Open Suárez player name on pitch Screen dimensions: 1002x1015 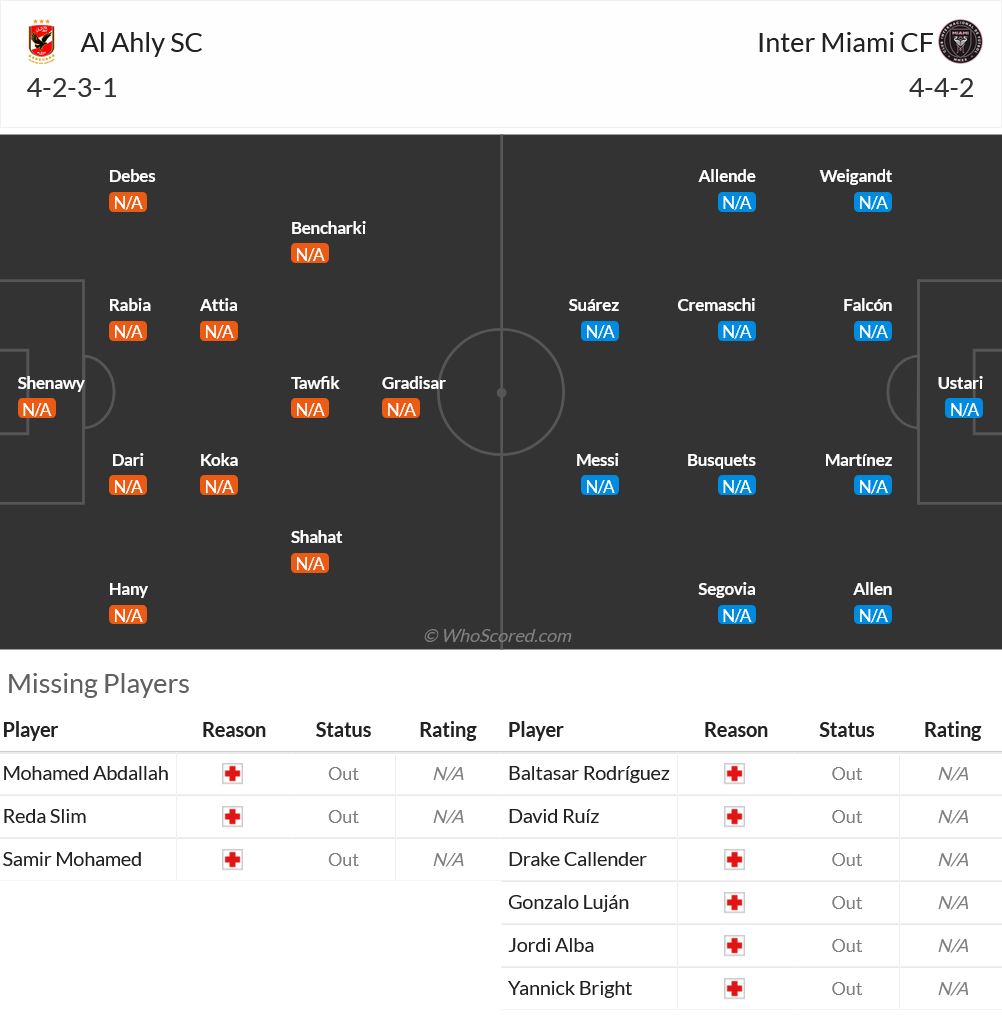pos(594,305)
